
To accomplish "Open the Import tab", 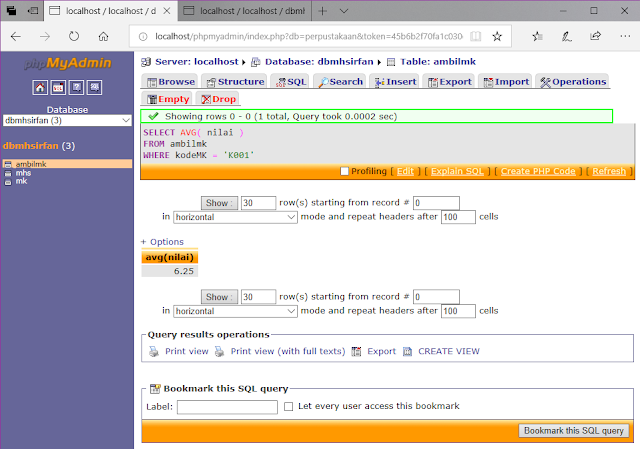I will [506, 82].
